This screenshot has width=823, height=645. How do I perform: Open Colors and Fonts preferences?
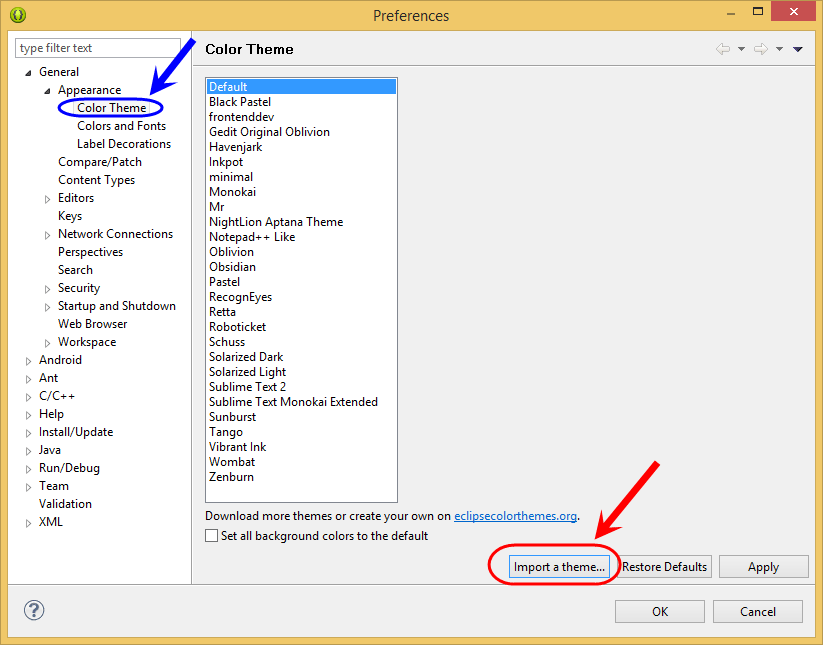pyautogui.click(x=121, y=126)
